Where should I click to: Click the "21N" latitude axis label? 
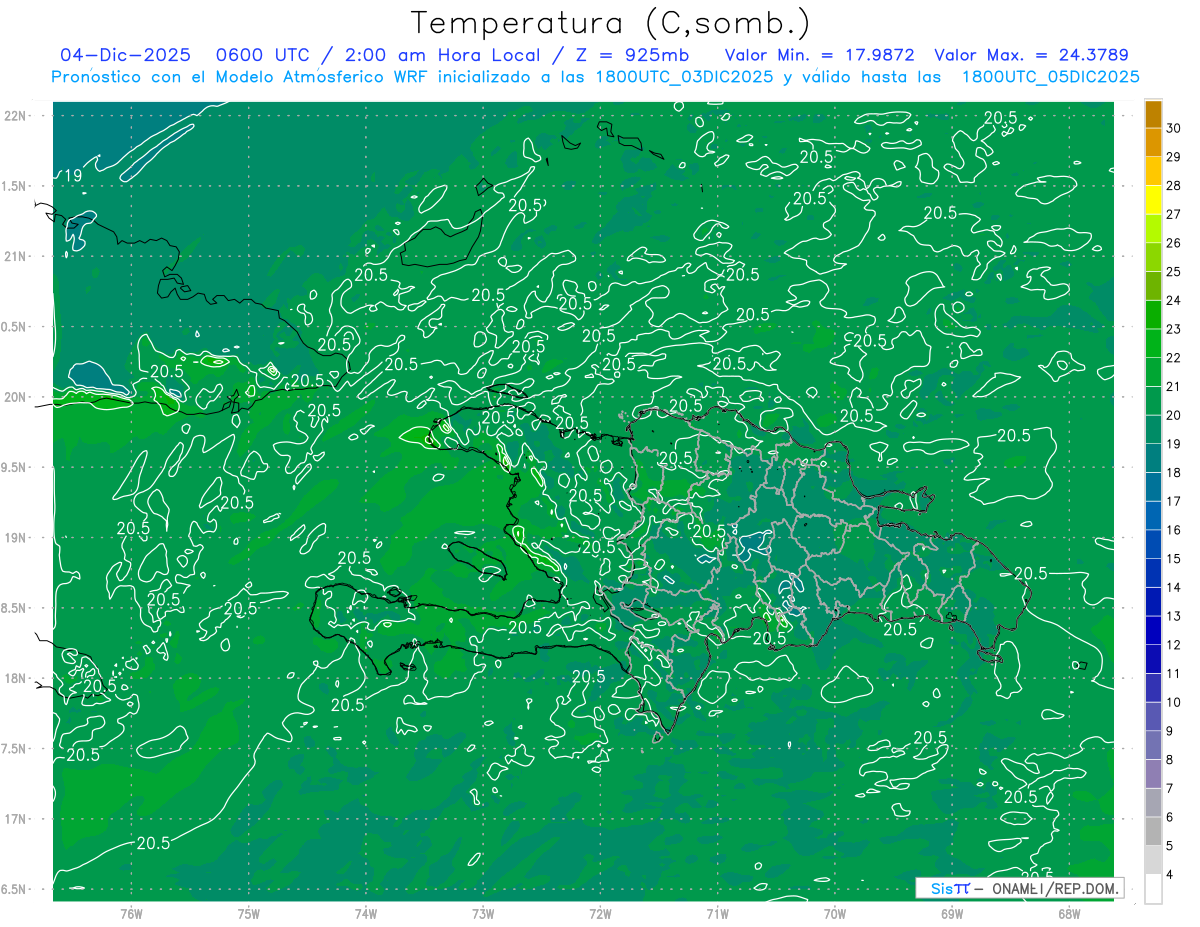tap(17, 256)
